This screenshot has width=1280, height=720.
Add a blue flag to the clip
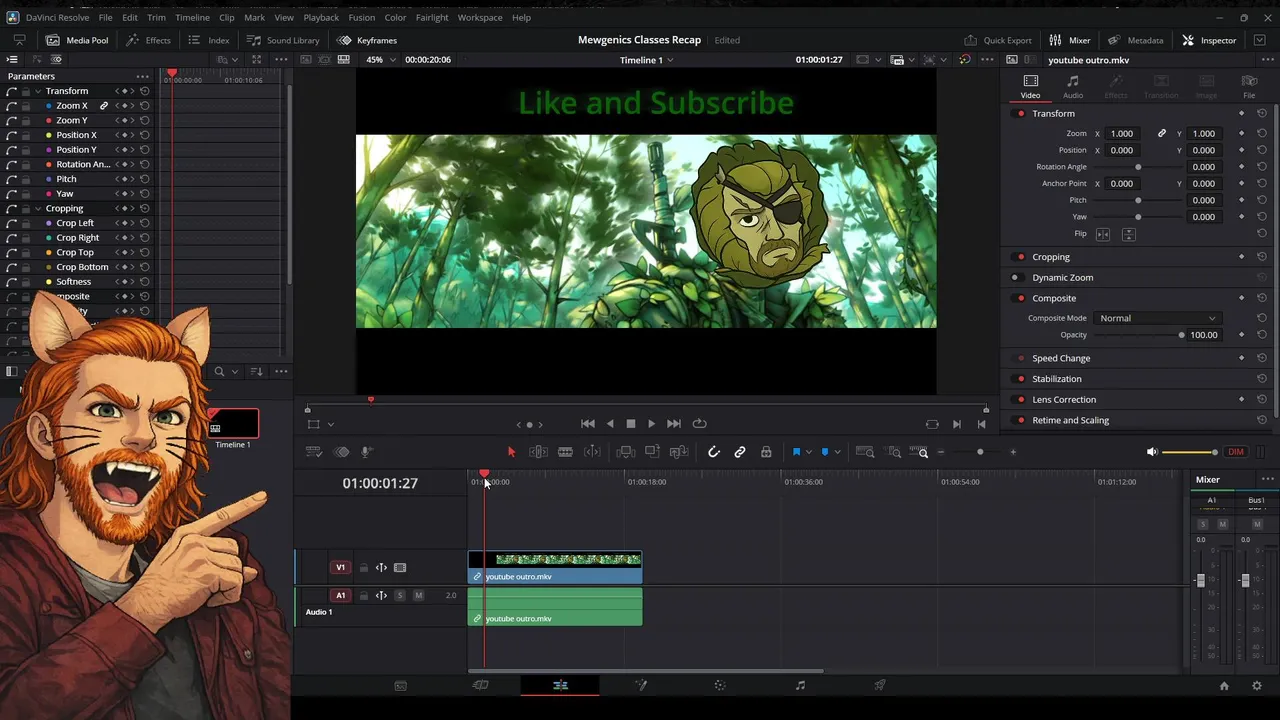(797, 452)
